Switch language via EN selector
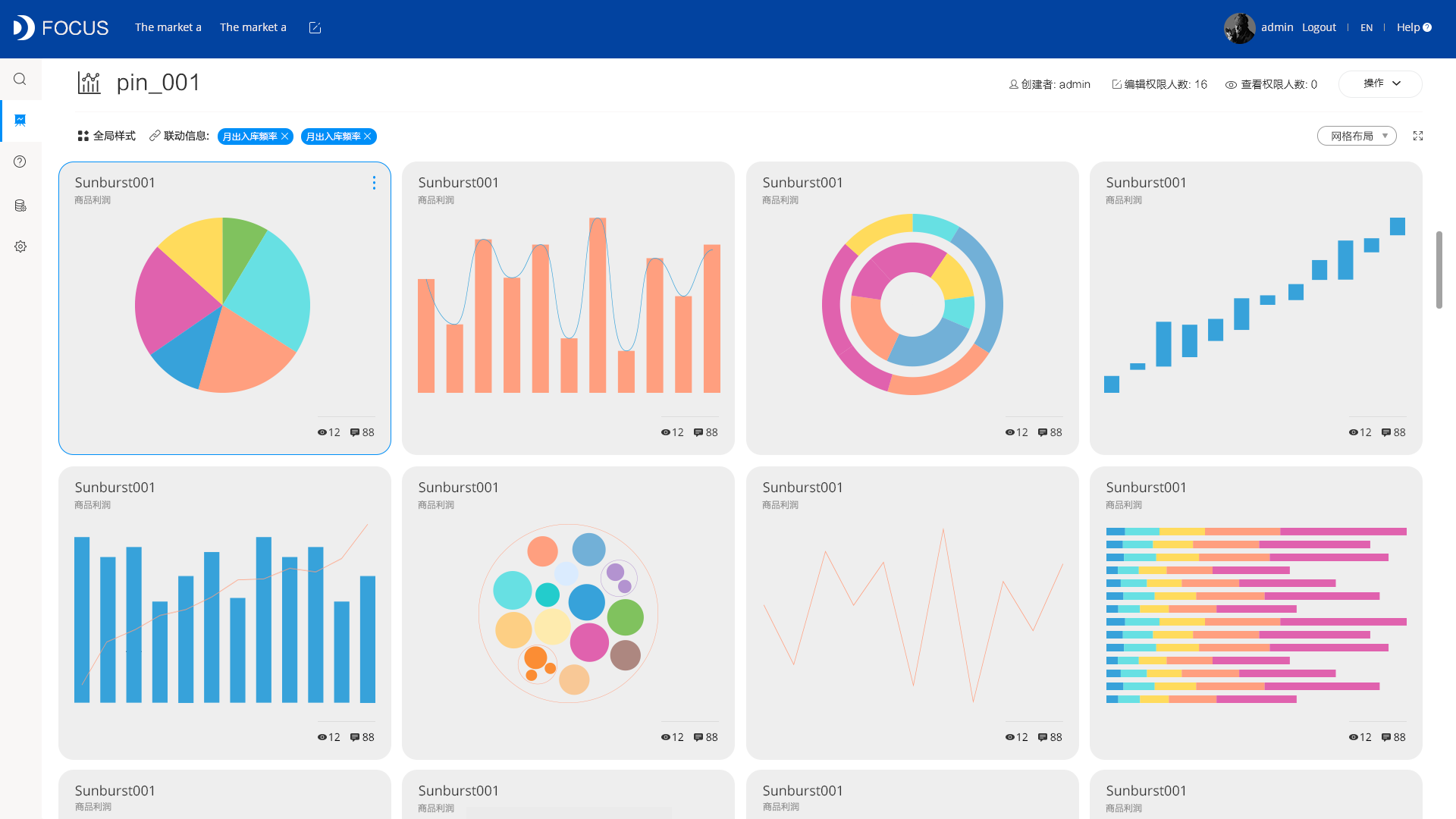 tap(1367, 28)
